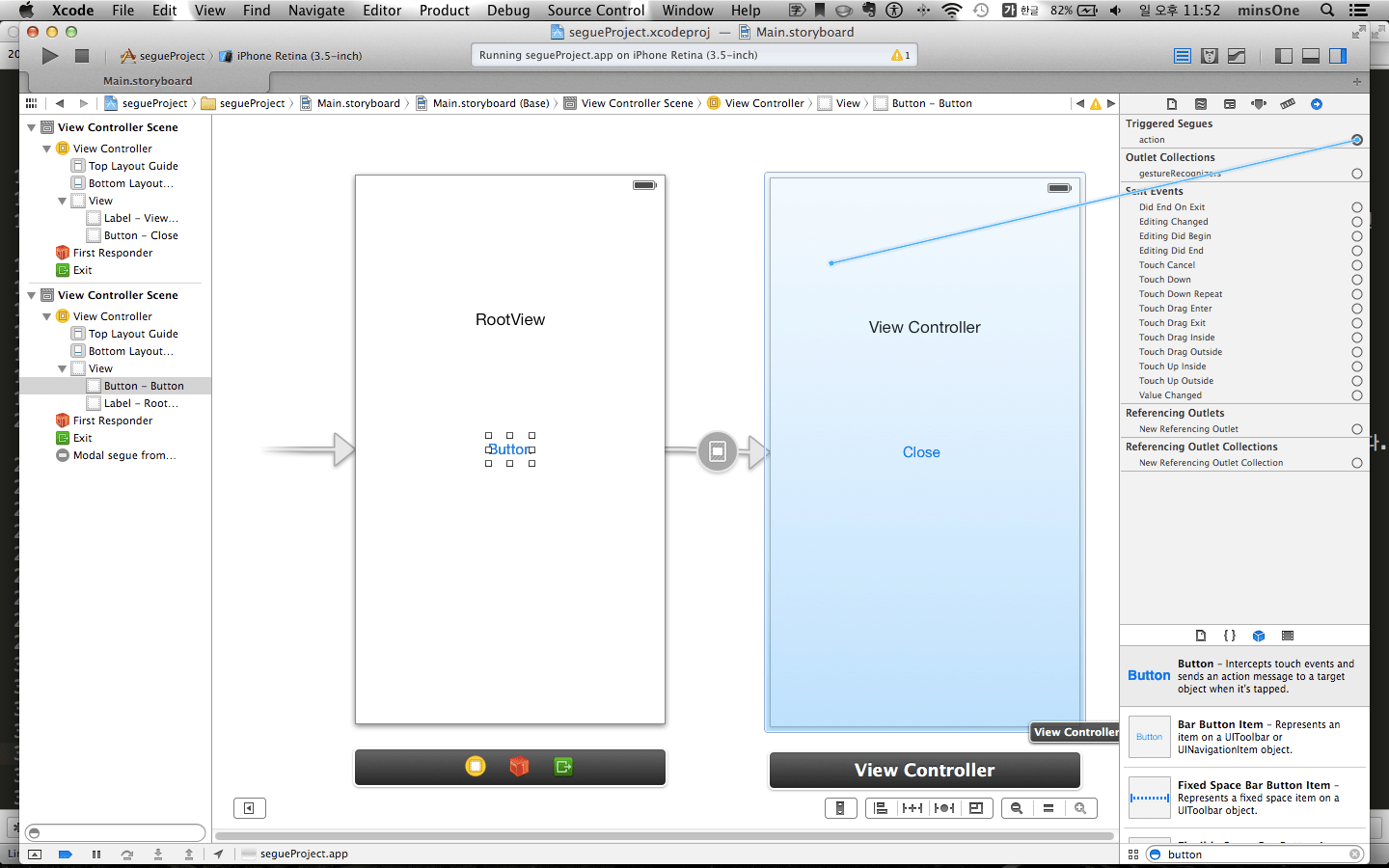This screenshot has height=868, width=1389.
Task: Click the Value Changed connection circle
Action: click(x=1357, y=395)
